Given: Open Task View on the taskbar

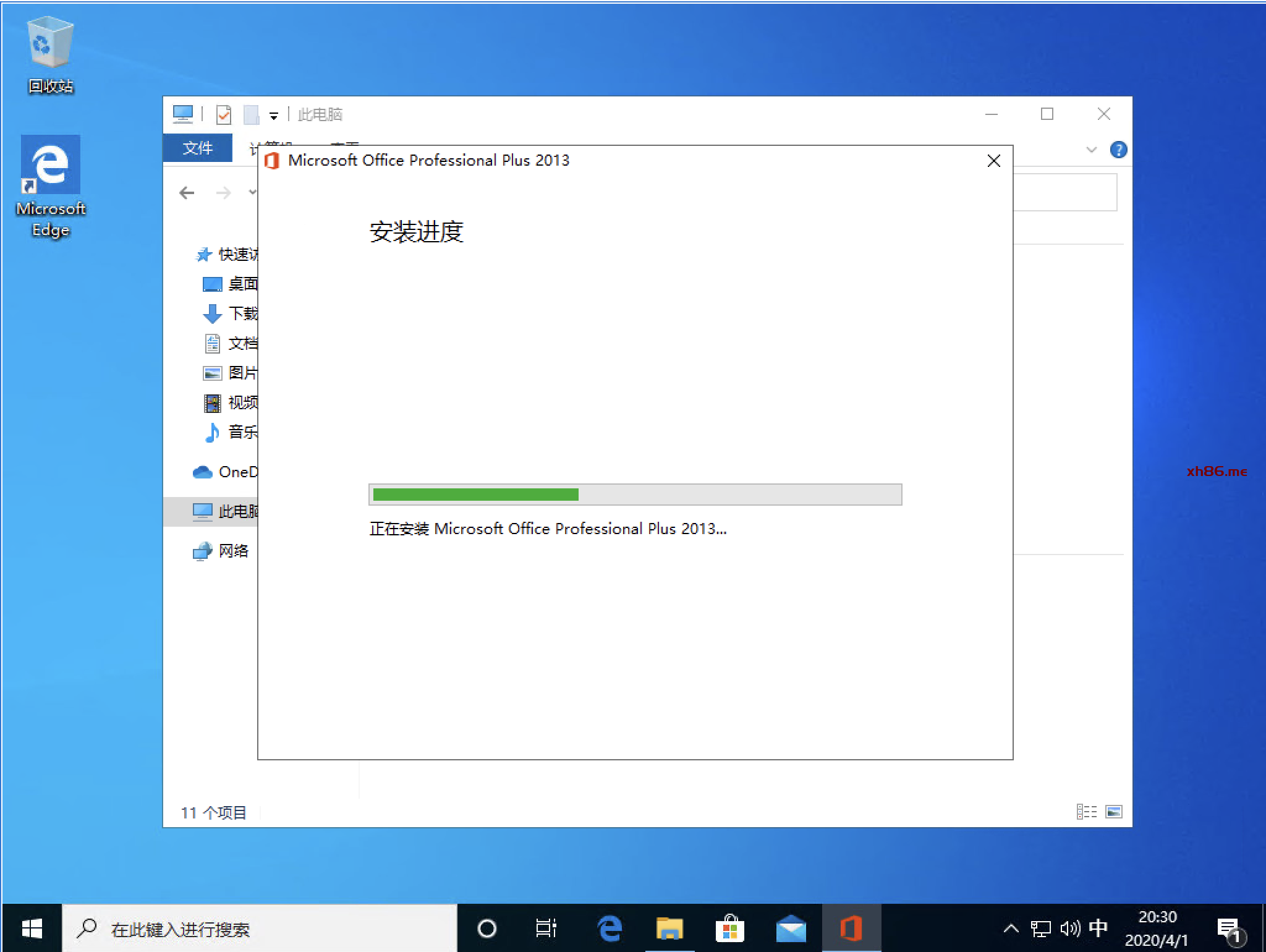Looking at the screenshot, I should (546, 929).
